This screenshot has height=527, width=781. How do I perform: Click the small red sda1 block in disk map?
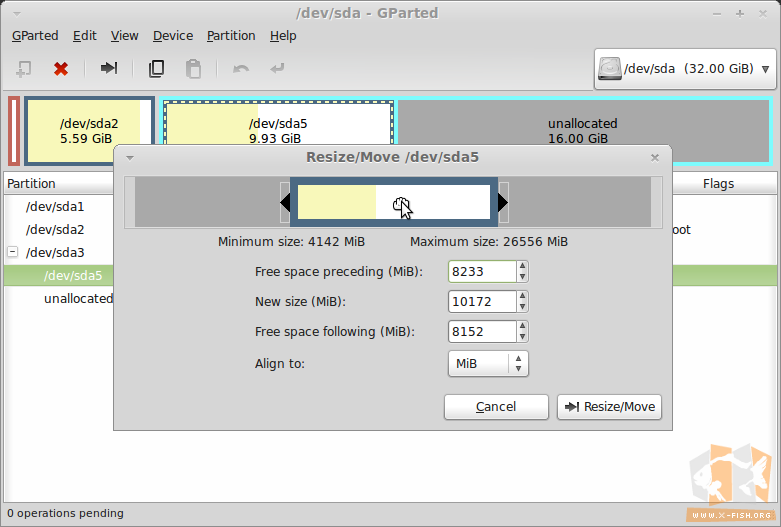tap(14, 131)
